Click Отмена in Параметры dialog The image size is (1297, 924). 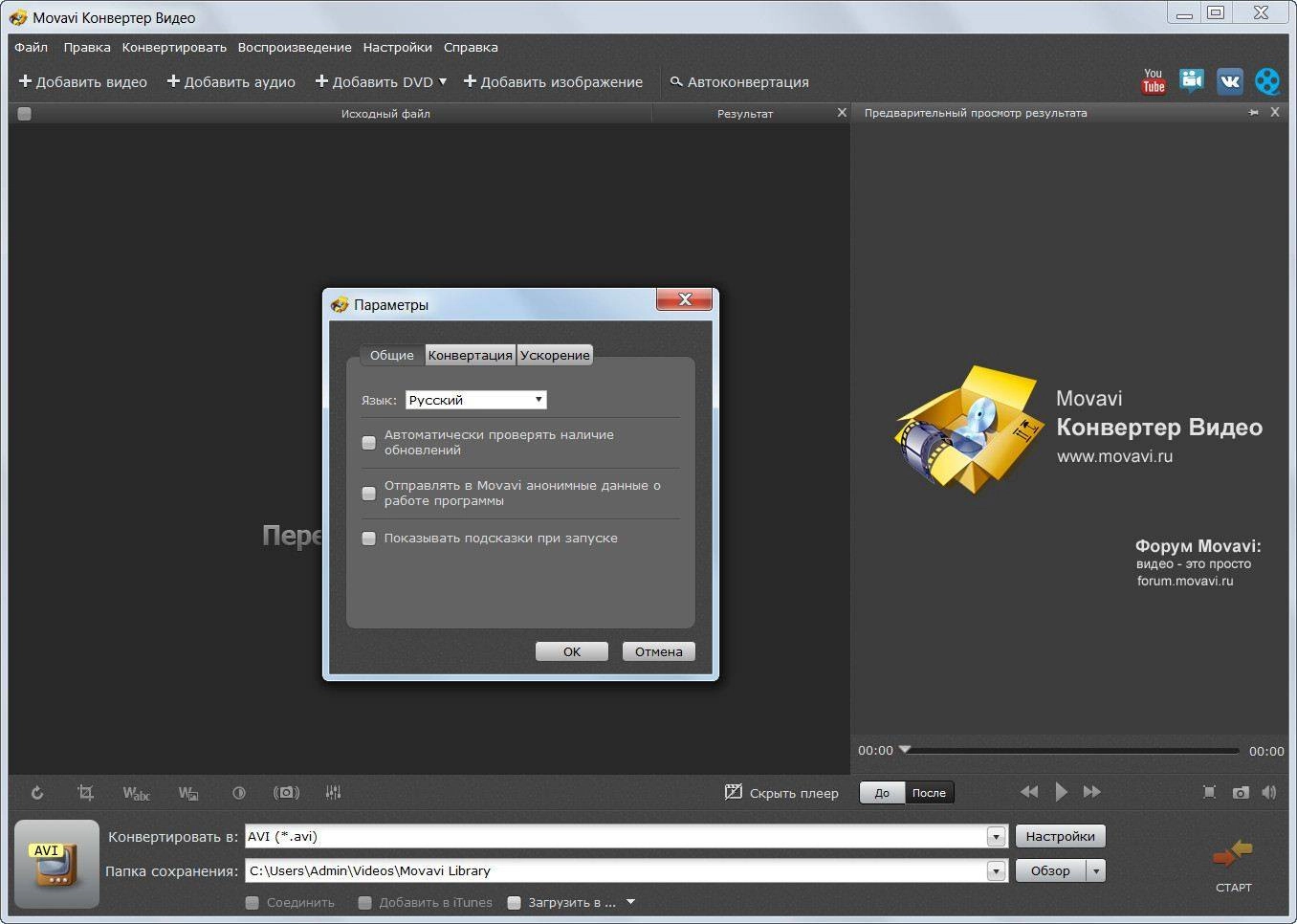click(659, 651)
